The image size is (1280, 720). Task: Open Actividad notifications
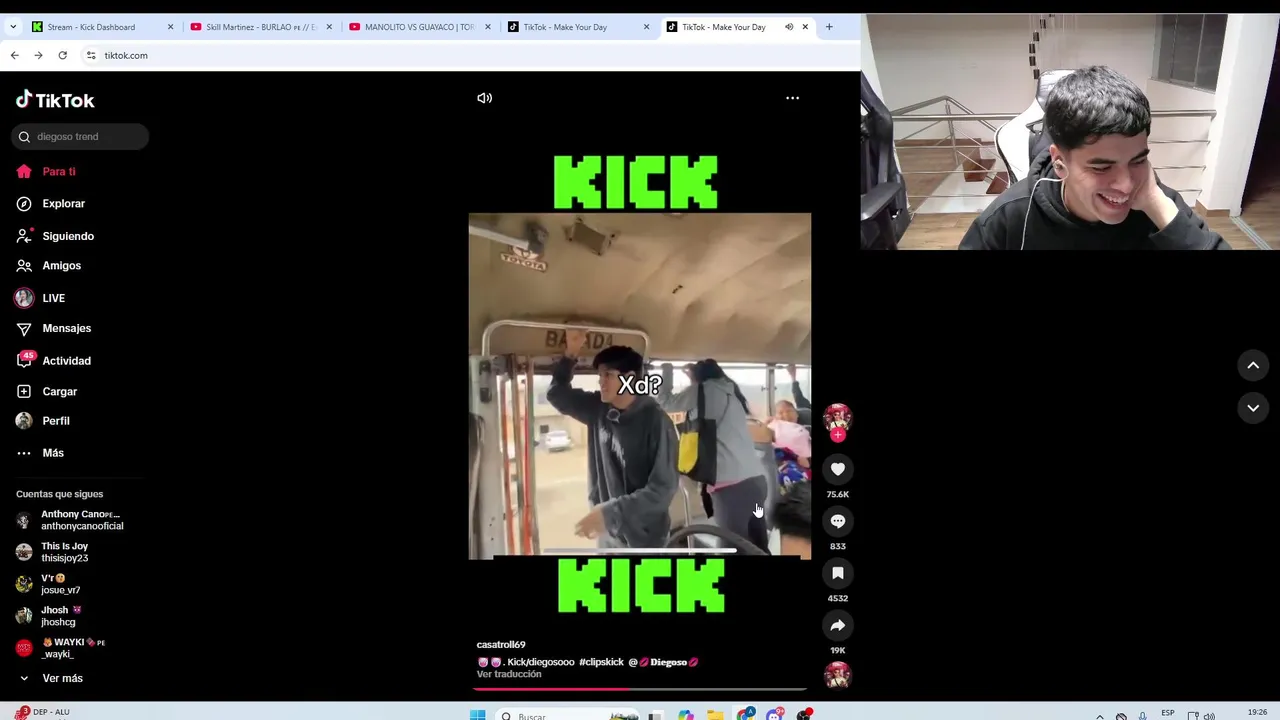(x=53, y=361)
